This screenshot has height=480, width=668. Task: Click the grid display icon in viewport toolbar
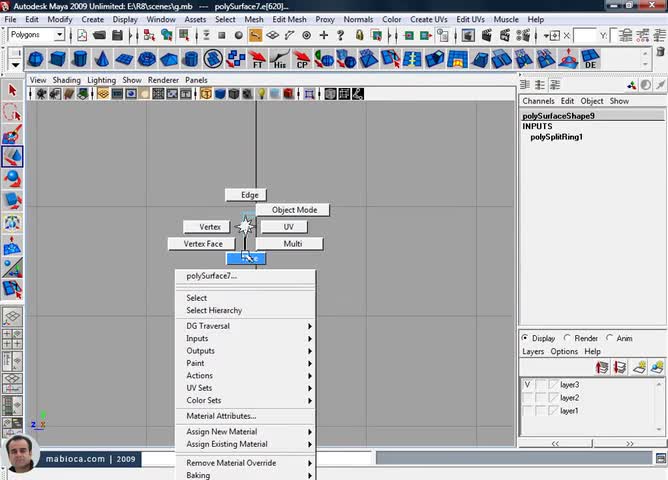pos(103,94)
